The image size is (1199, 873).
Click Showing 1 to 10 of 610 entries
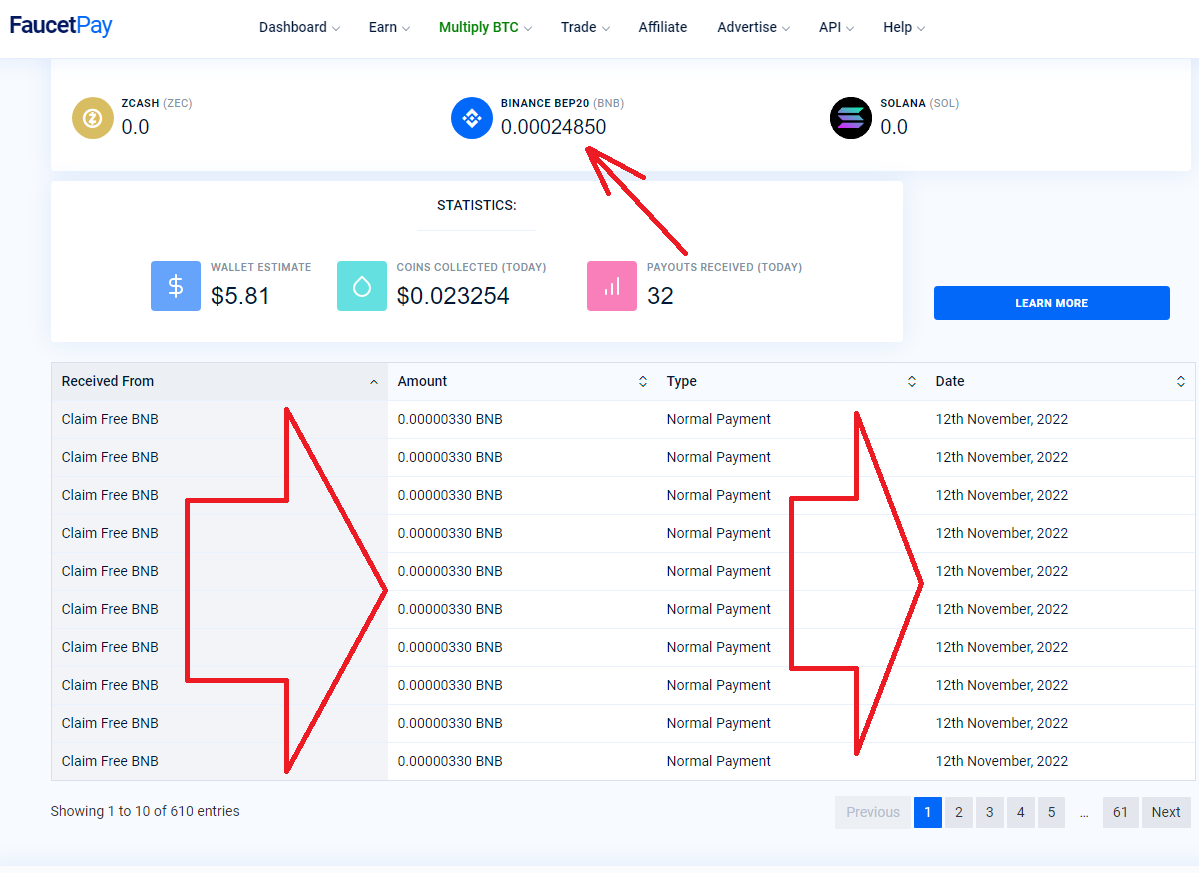coord(145,811)
